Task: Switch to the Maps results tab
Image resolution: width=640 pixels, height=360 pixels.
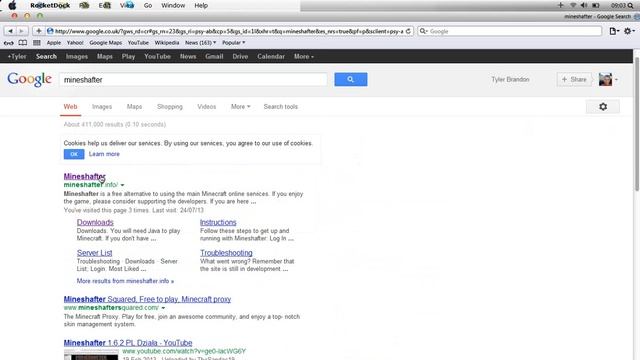Action: click(134, 107)
